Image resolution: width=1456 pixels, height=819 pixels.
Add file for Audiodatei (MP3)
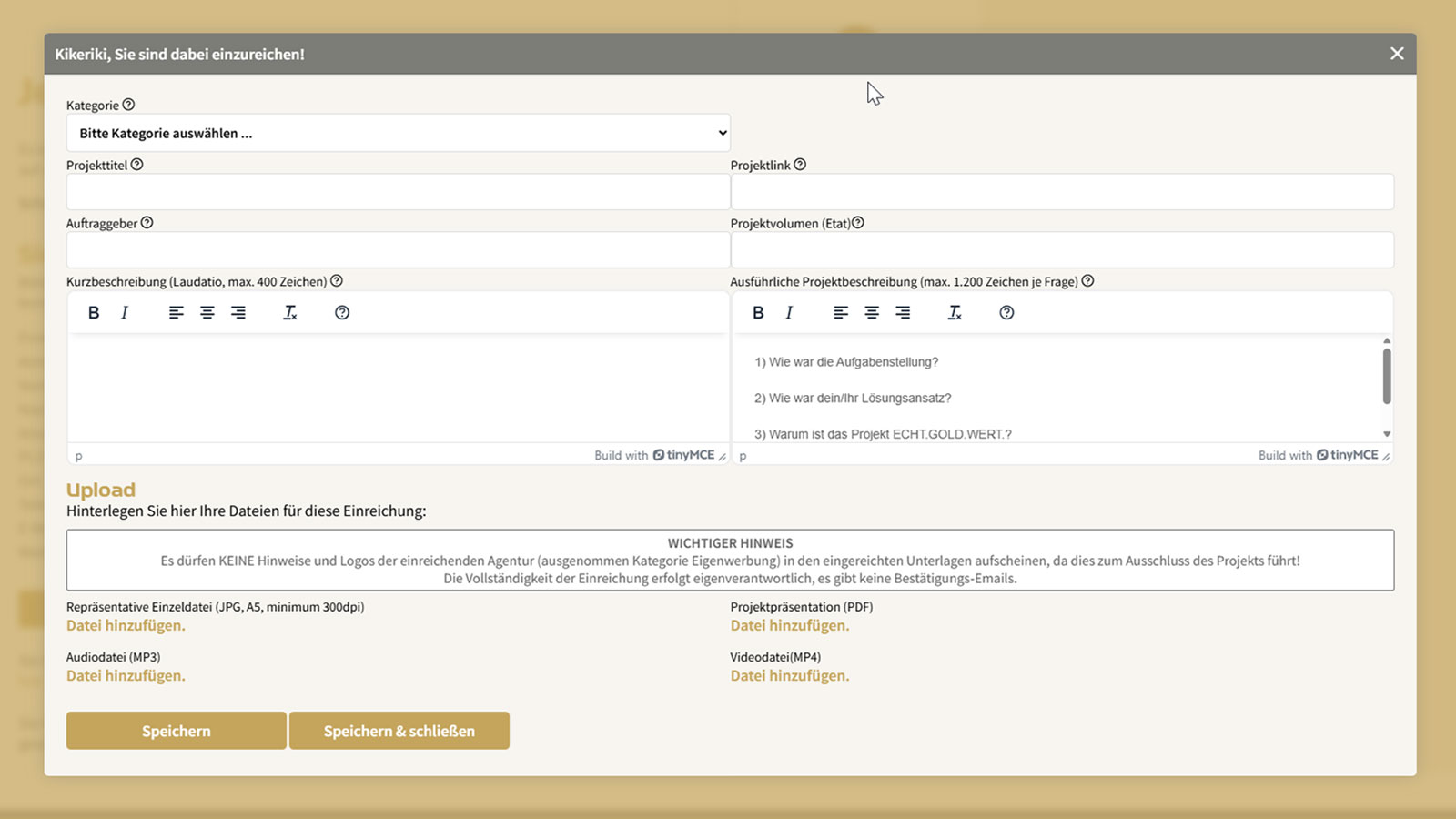tap(126, 676)
